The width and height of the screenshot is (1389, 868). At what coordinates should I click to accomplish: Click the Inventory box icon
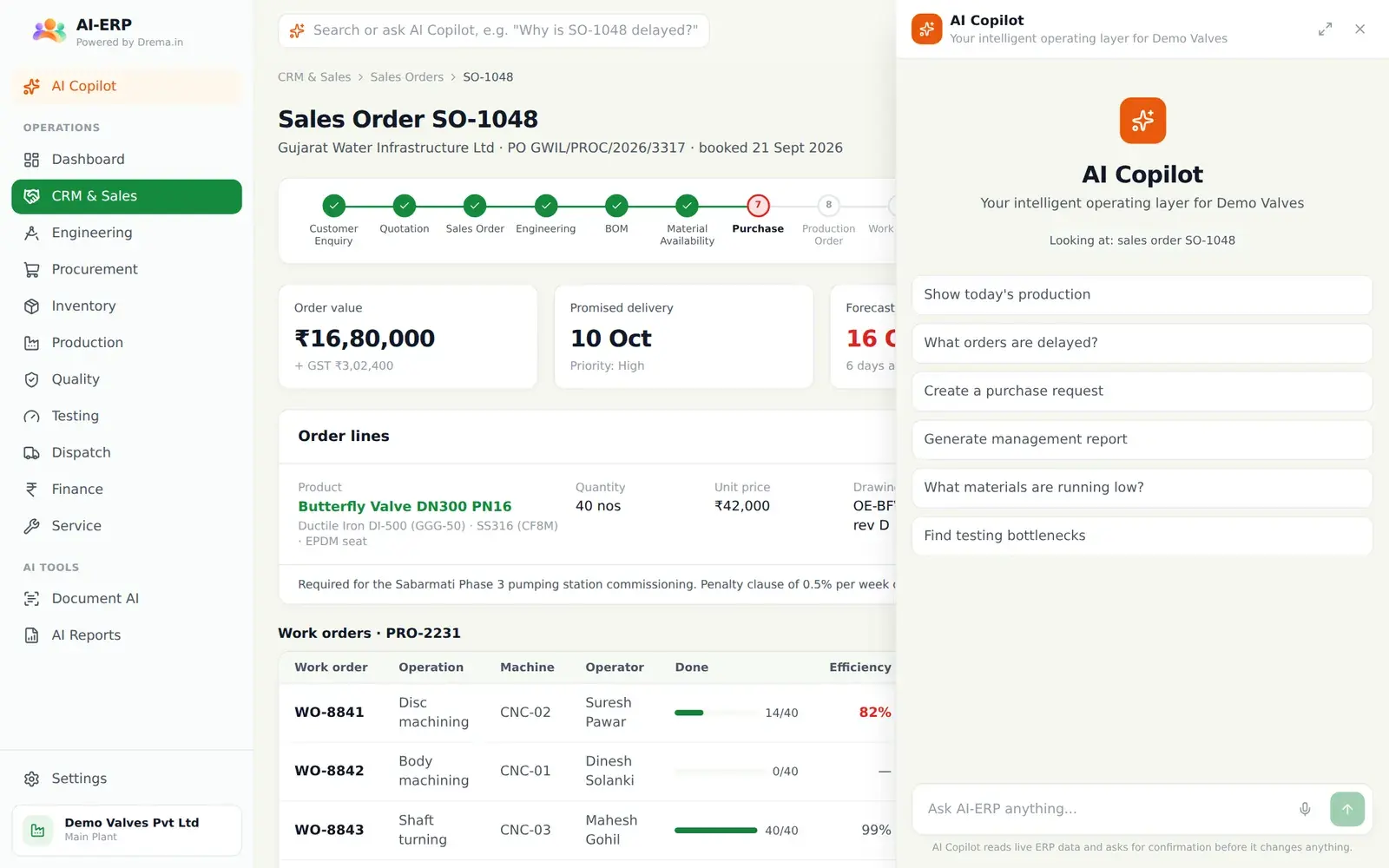32,306
